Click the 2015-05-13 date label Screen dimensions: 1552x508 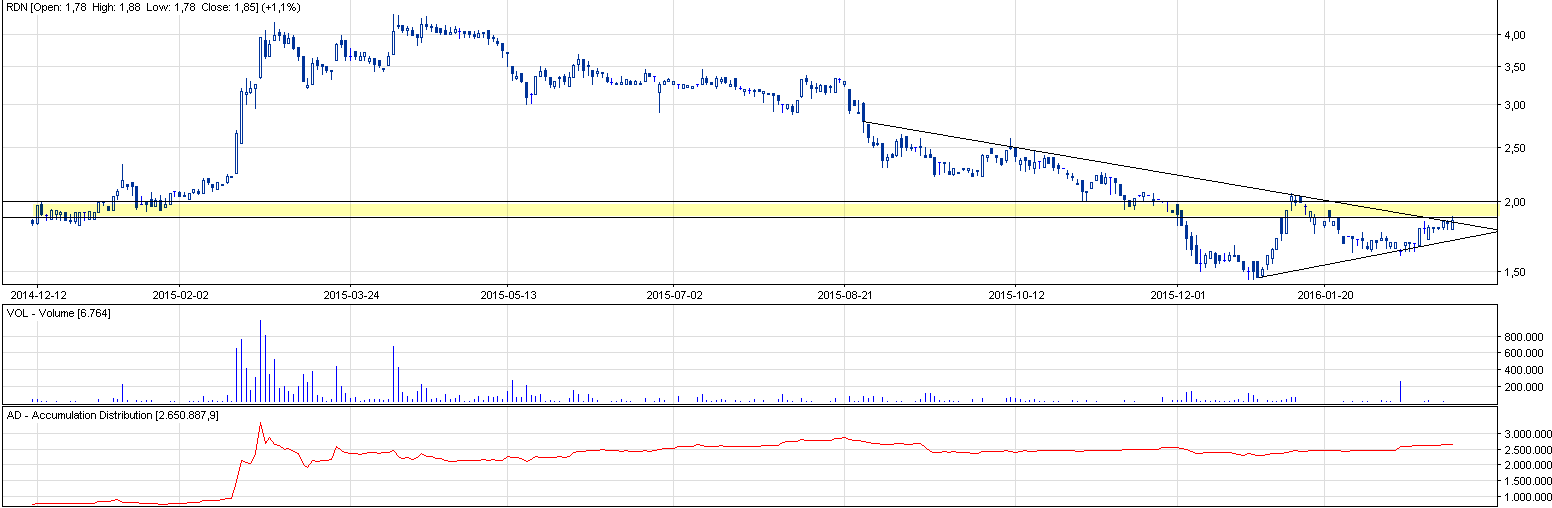(x=508, y=295)
